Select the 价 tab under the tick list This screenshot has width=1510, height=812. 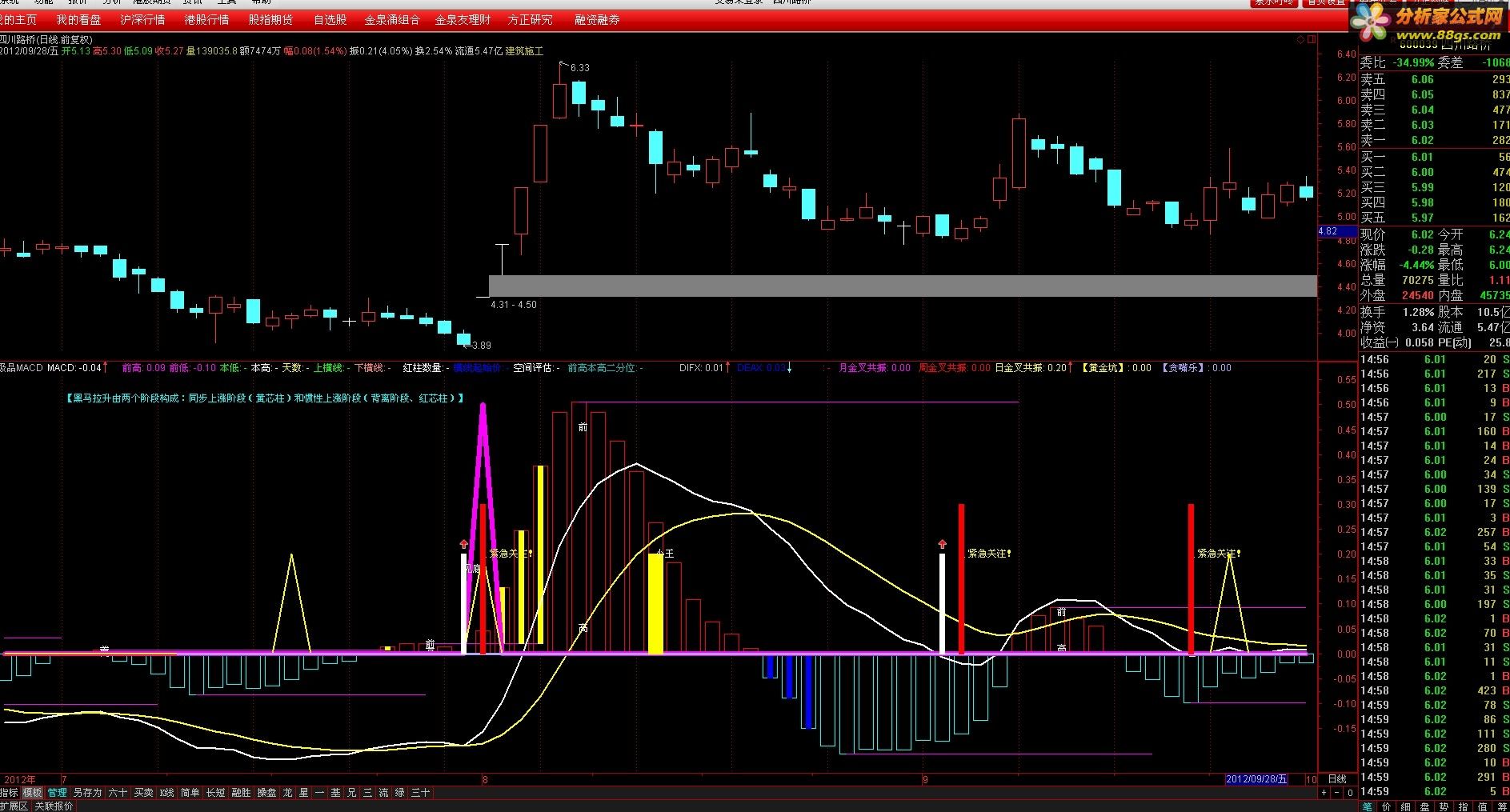pyautogui.click(x=1386, y=806)
